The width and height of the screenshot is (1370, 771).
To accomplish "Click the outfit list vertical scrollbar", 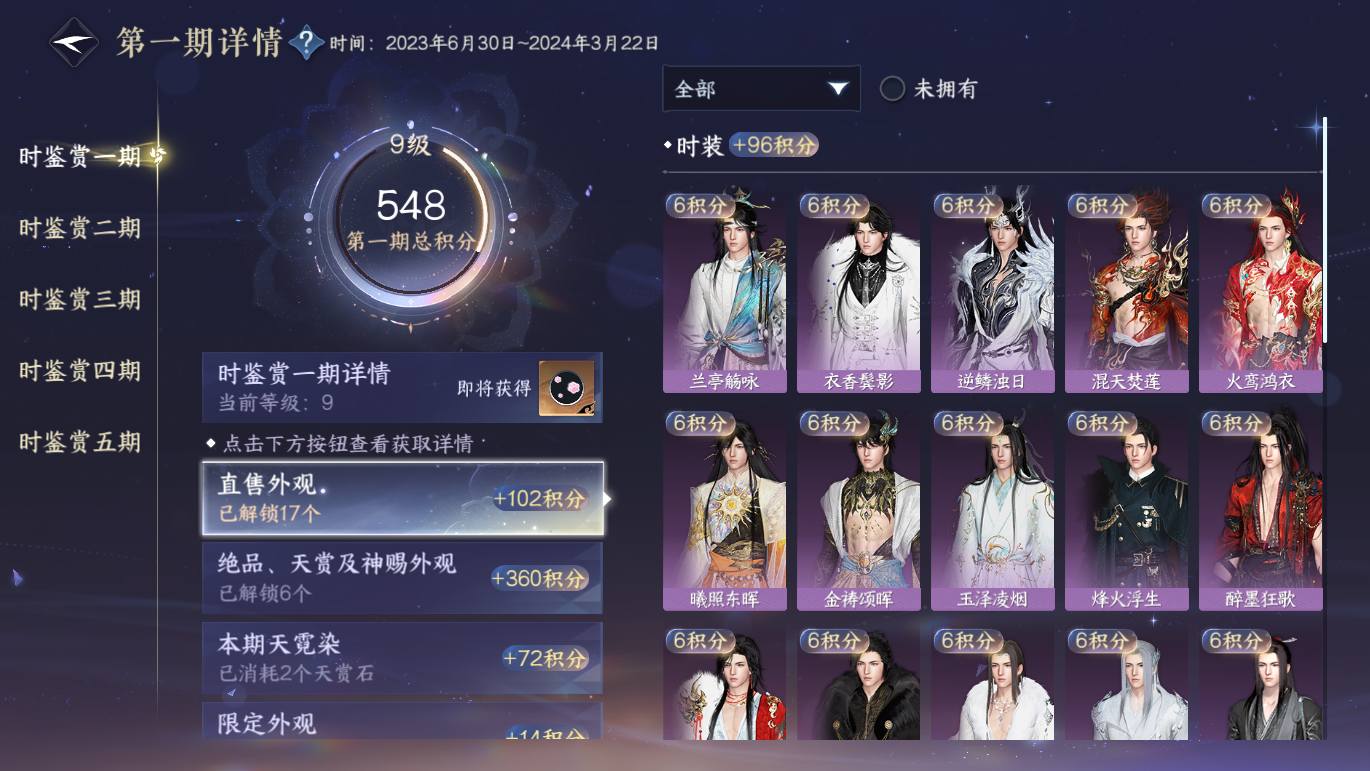I will click(1325, 230).
